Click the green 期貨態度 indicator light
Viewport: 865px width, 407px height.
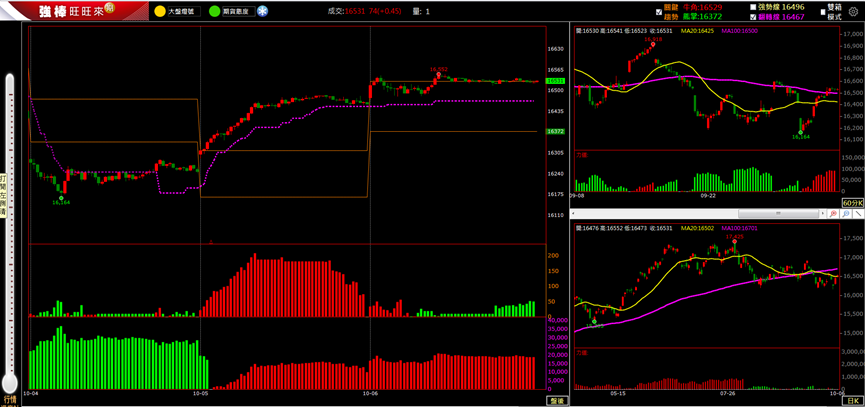point(215,11)
